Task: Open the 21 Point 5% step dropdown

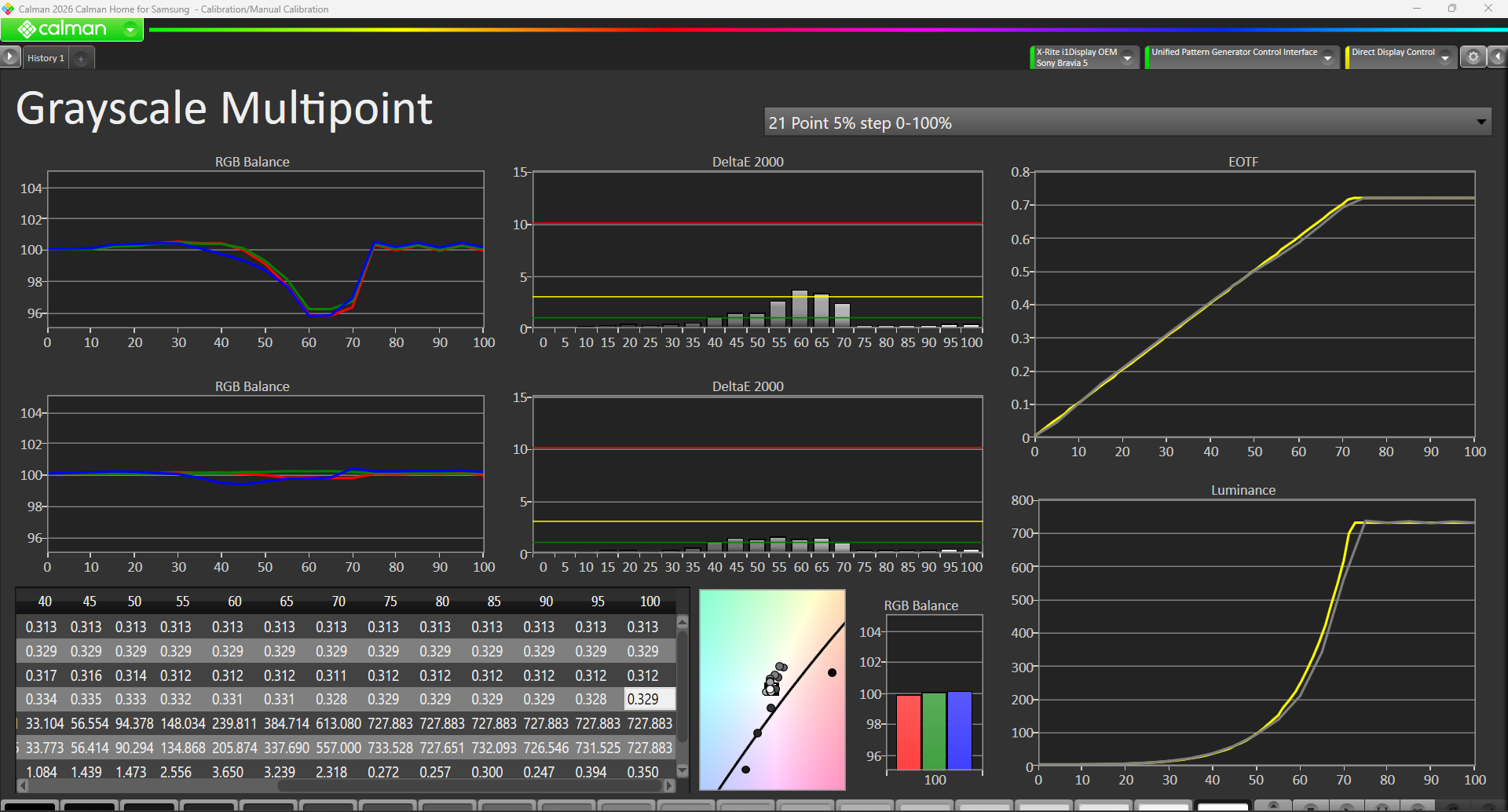Action: (x=1481, y=123)
